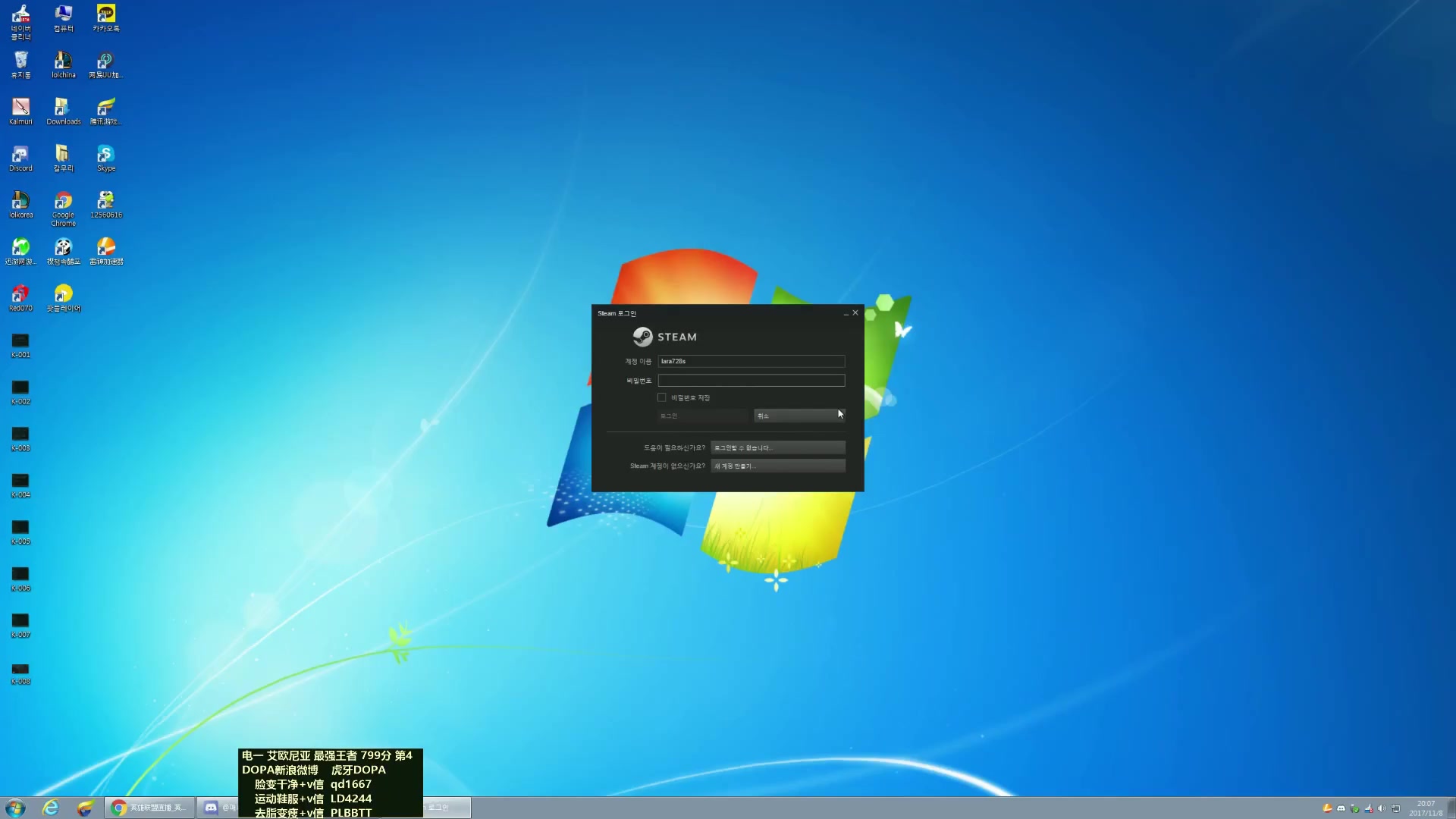This screenshot has width=1456, height=819.
Task: Select the 팟플레이어 PotPlayer shortcut
Action: tap(64, 298)
